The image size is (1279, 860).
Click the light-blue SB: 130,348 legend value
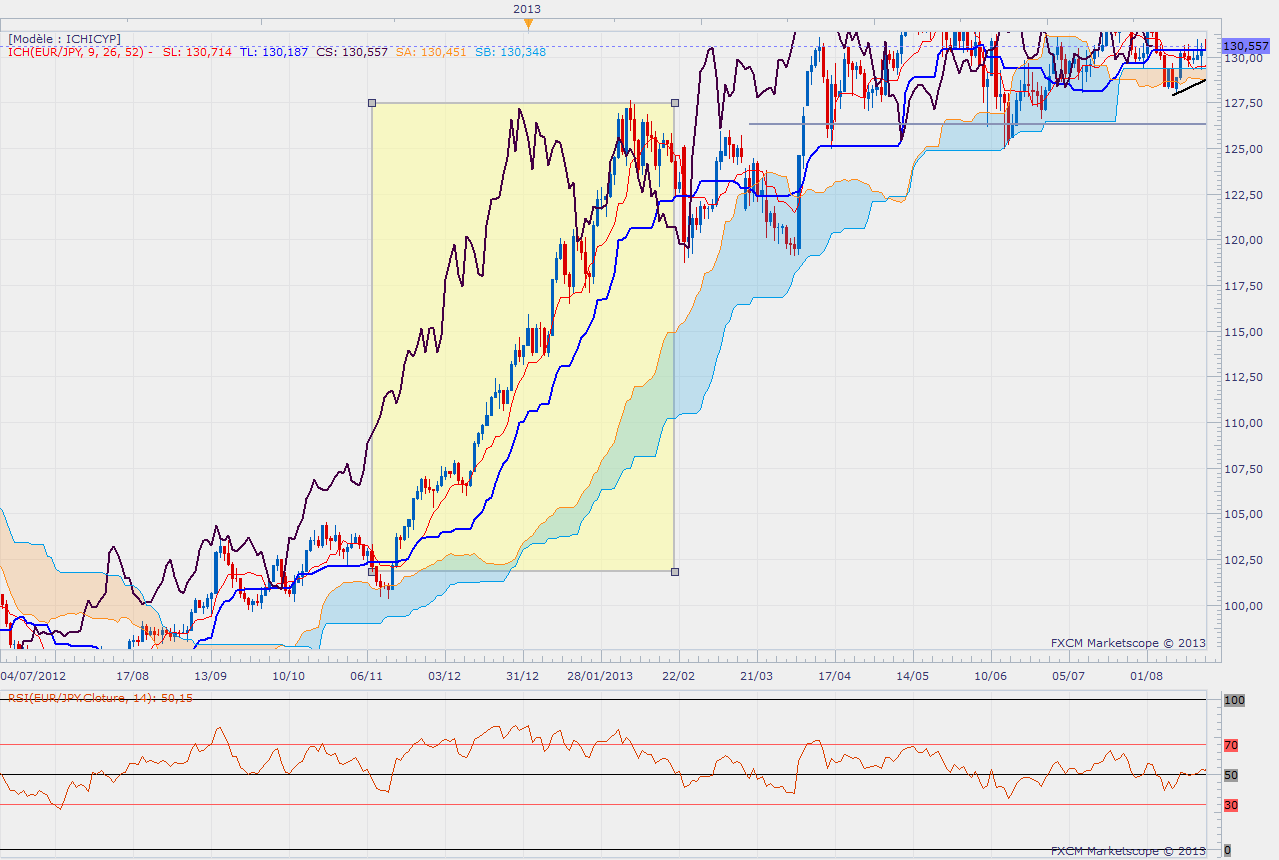[x=511, y=51]
